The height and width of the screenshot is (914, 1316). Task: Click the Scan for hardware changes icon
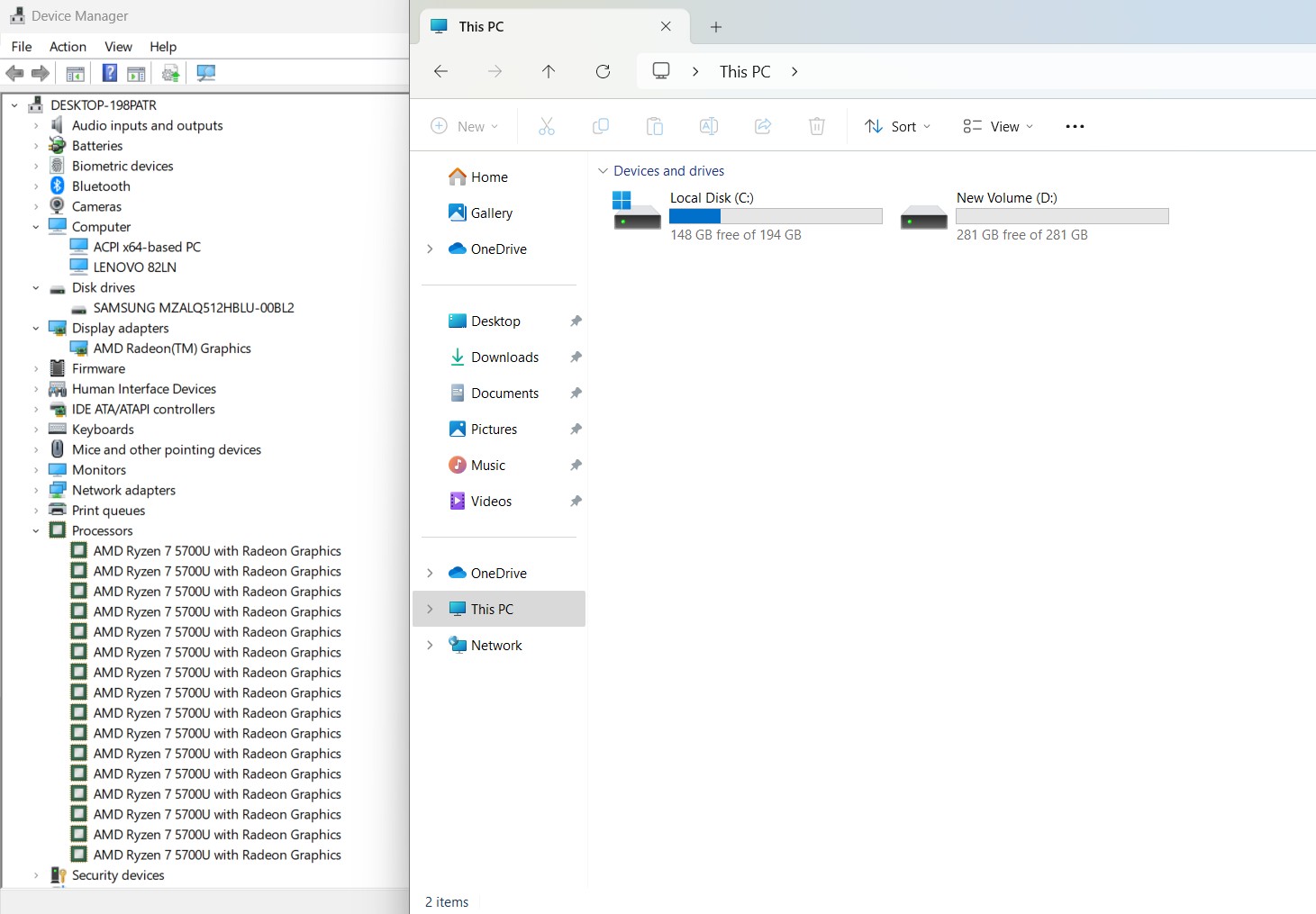click(x=206, y=73)
